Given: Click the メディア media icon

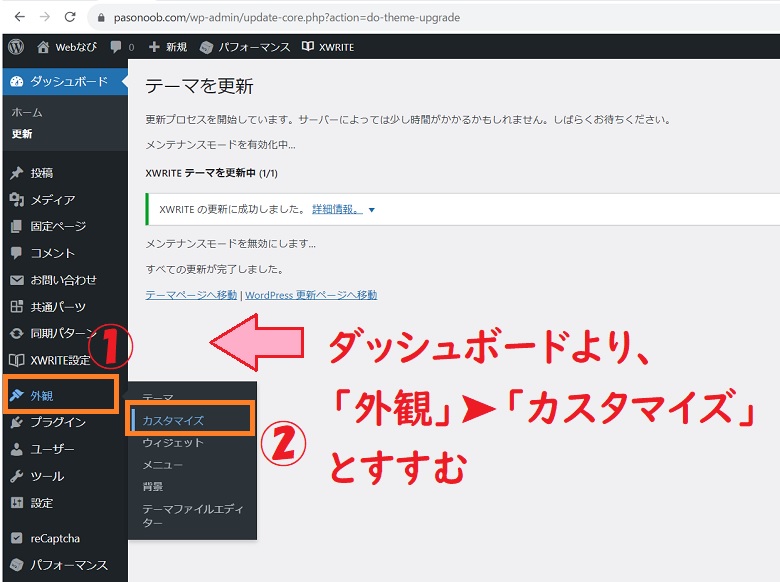Looking at the screenshot, I should pyautogui.click(x=16, y=199).
